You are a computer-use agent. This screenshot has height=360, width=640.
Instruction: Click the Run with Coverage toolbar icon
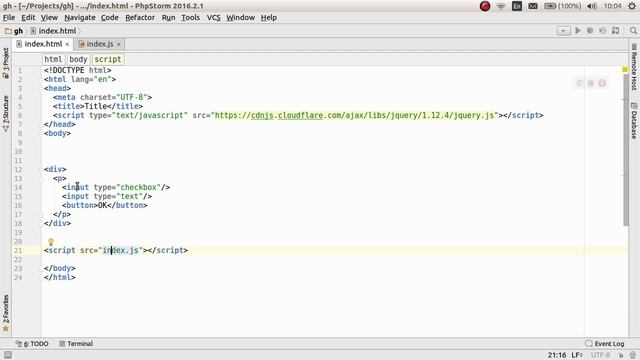[x=602, y=31]
